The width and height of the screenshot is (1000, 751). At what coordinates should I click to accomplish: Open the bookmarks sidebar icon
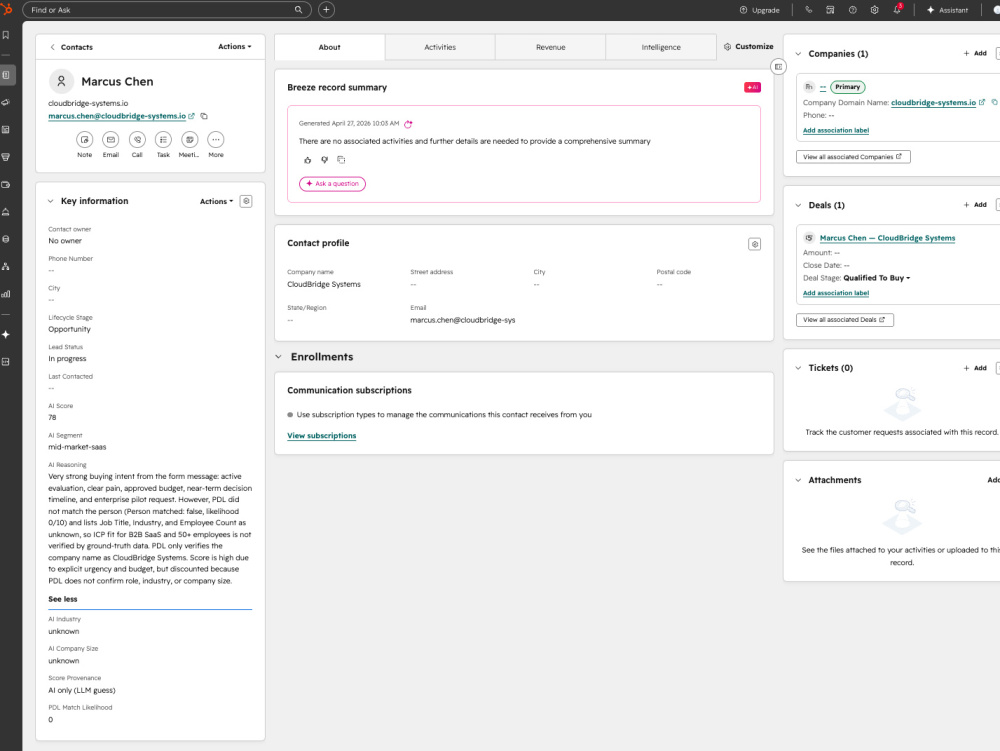[x=6, y=35]
